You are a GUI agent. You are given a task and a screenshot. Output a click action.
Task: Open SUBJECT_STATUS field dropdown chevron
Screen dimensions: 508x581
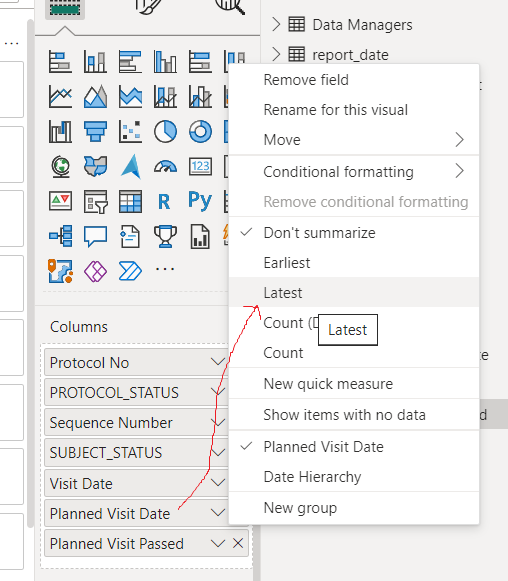pyautogui.click(x=218, y=452)
